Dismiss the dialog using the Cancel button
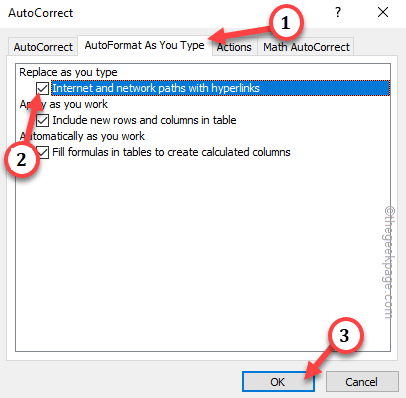 [362, 382]
